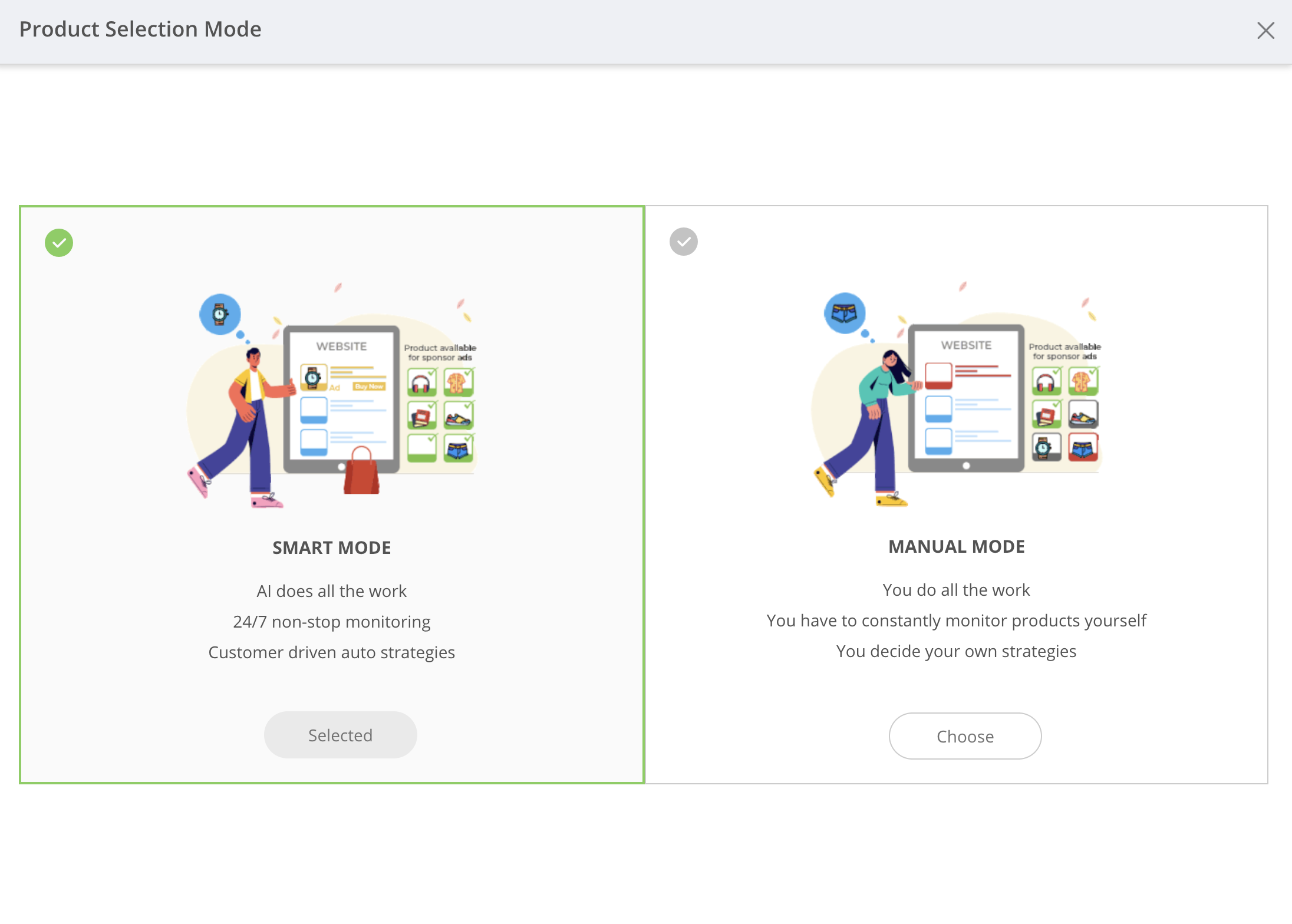Click the shorts thought-bubble icon in Manual Mode
This screenshot has height=924, width=1292.
(x=845, y=313)
